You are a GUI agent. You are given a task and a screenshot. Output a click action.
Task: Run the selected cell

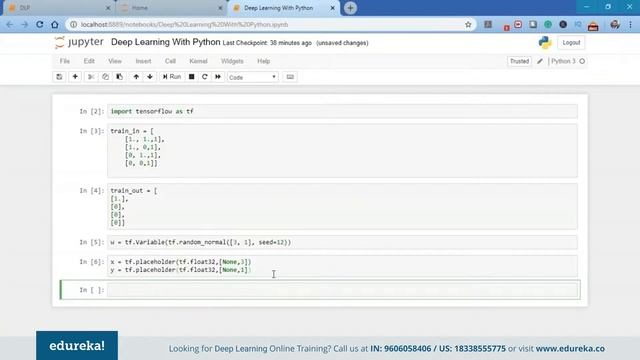click(x=172, y=77)
